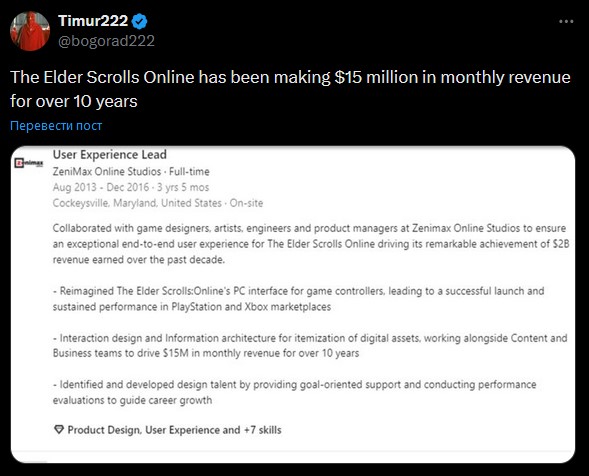The height and width of the screenshot is (476, 589).
Task: Click the blue verified checkmark badge
Action: coord(140,21)
